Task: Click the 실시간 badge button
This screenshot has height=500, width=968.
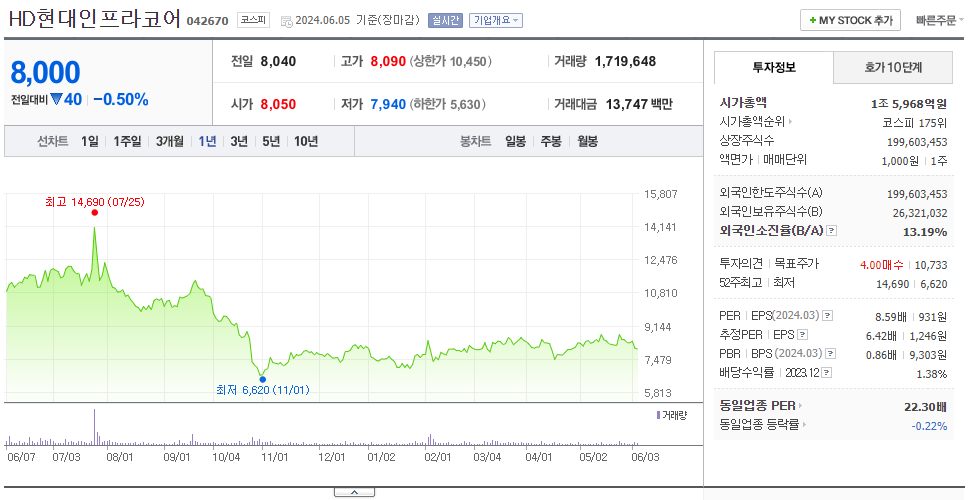Action: 444,20
